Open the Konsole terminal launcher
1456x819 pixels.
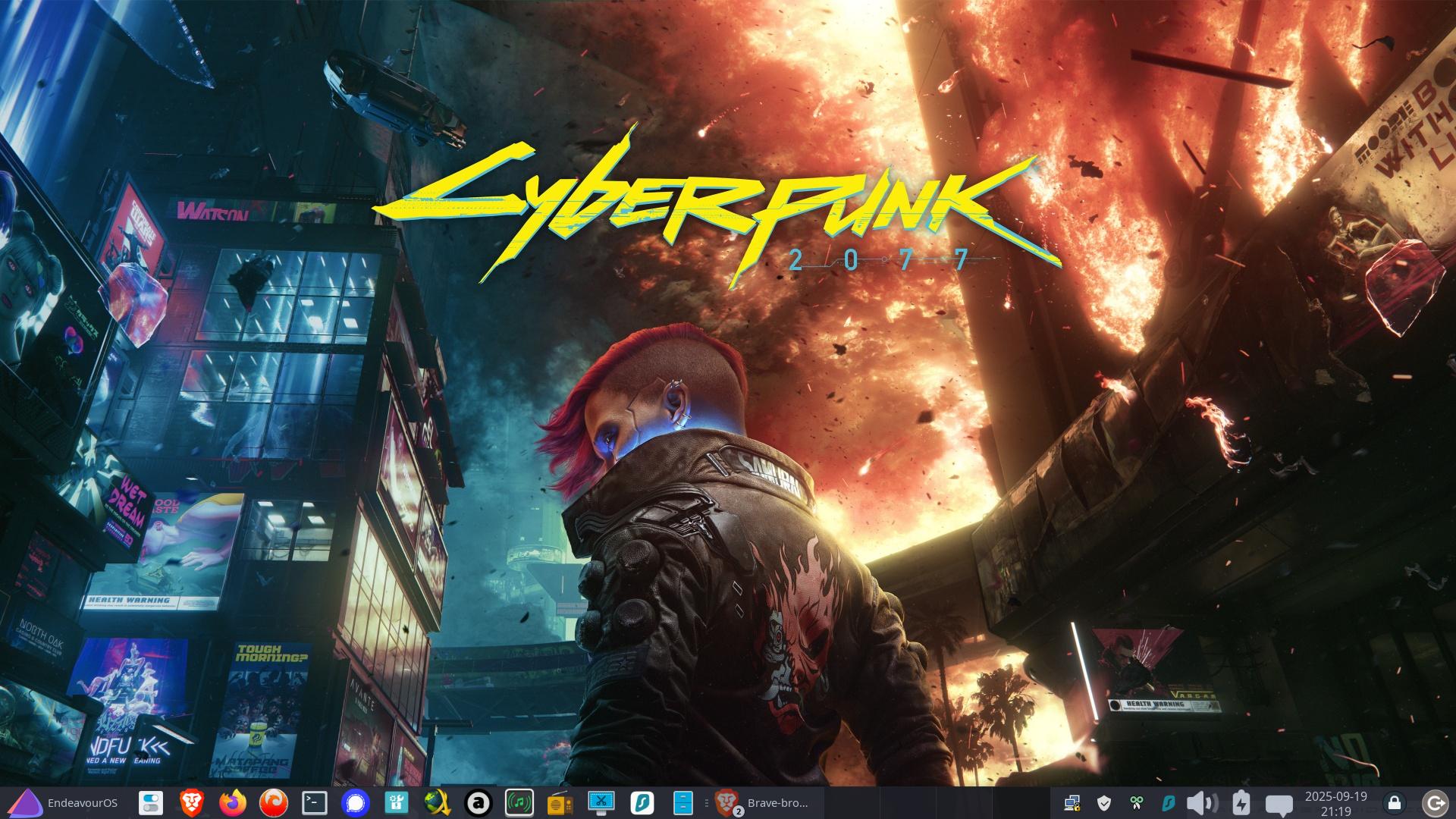click(315, 802)
